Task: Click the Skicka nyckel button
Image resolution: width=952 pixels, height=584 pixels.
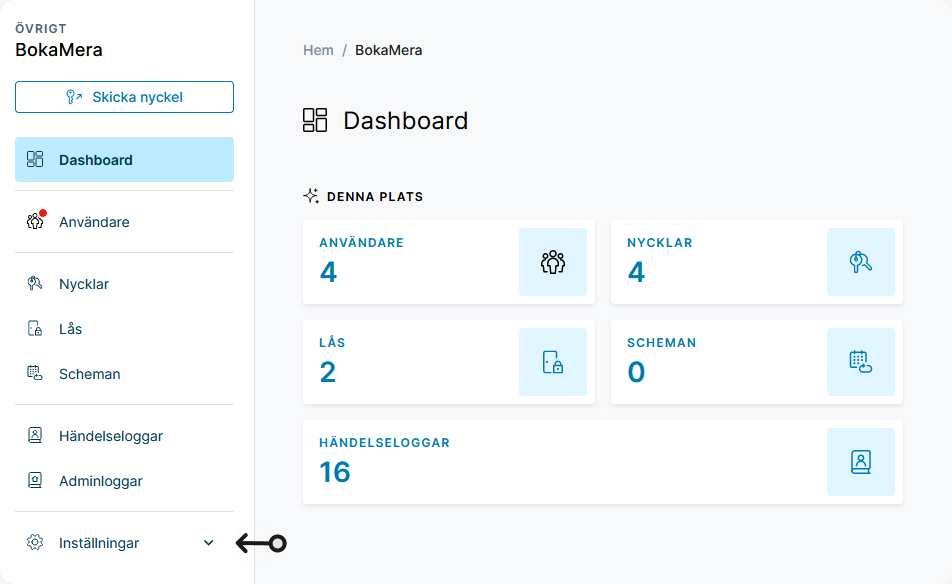Action: 124,97
